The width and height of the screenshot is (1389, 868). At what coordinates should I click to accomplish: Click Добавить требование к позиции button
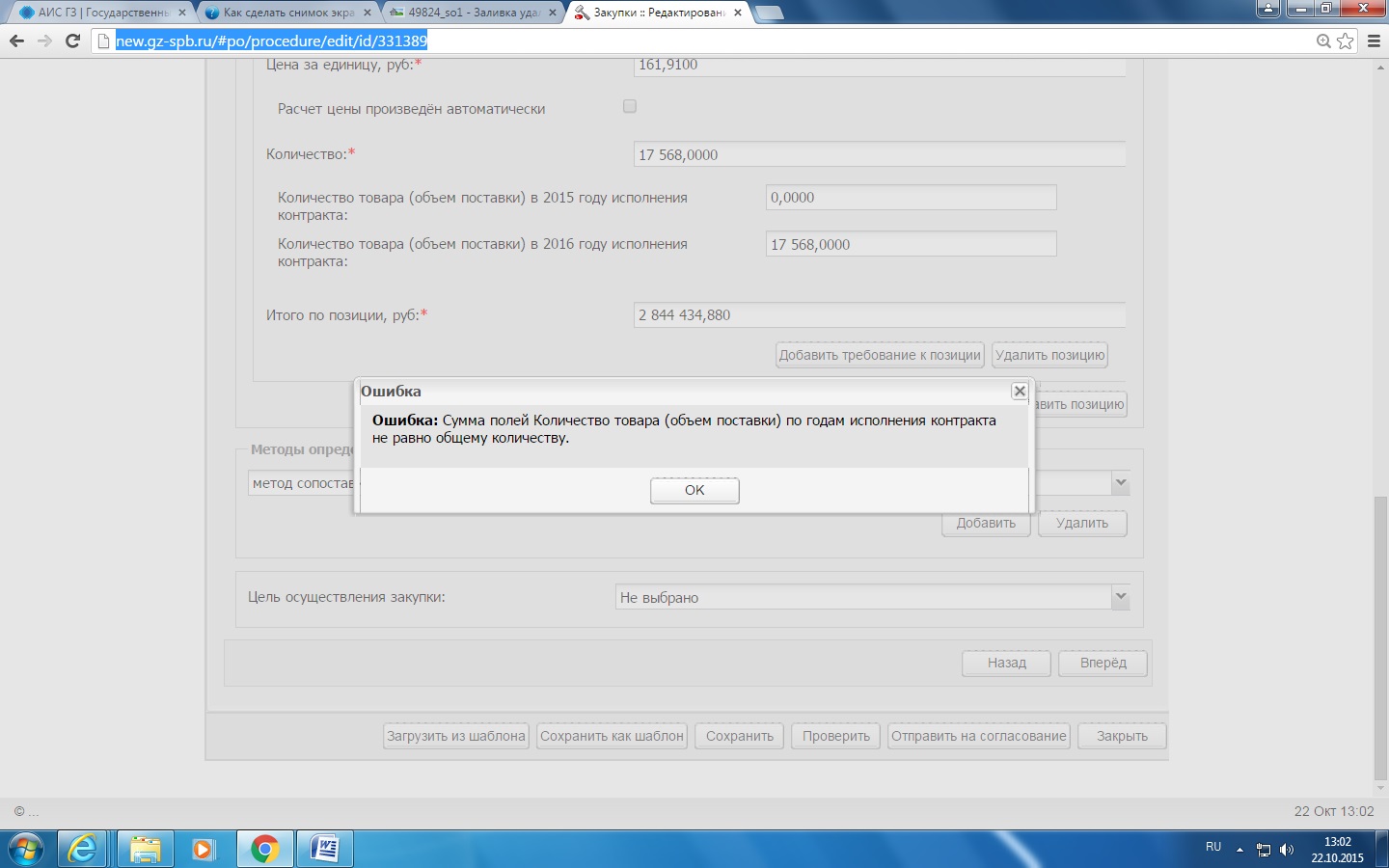coord(880,355)
